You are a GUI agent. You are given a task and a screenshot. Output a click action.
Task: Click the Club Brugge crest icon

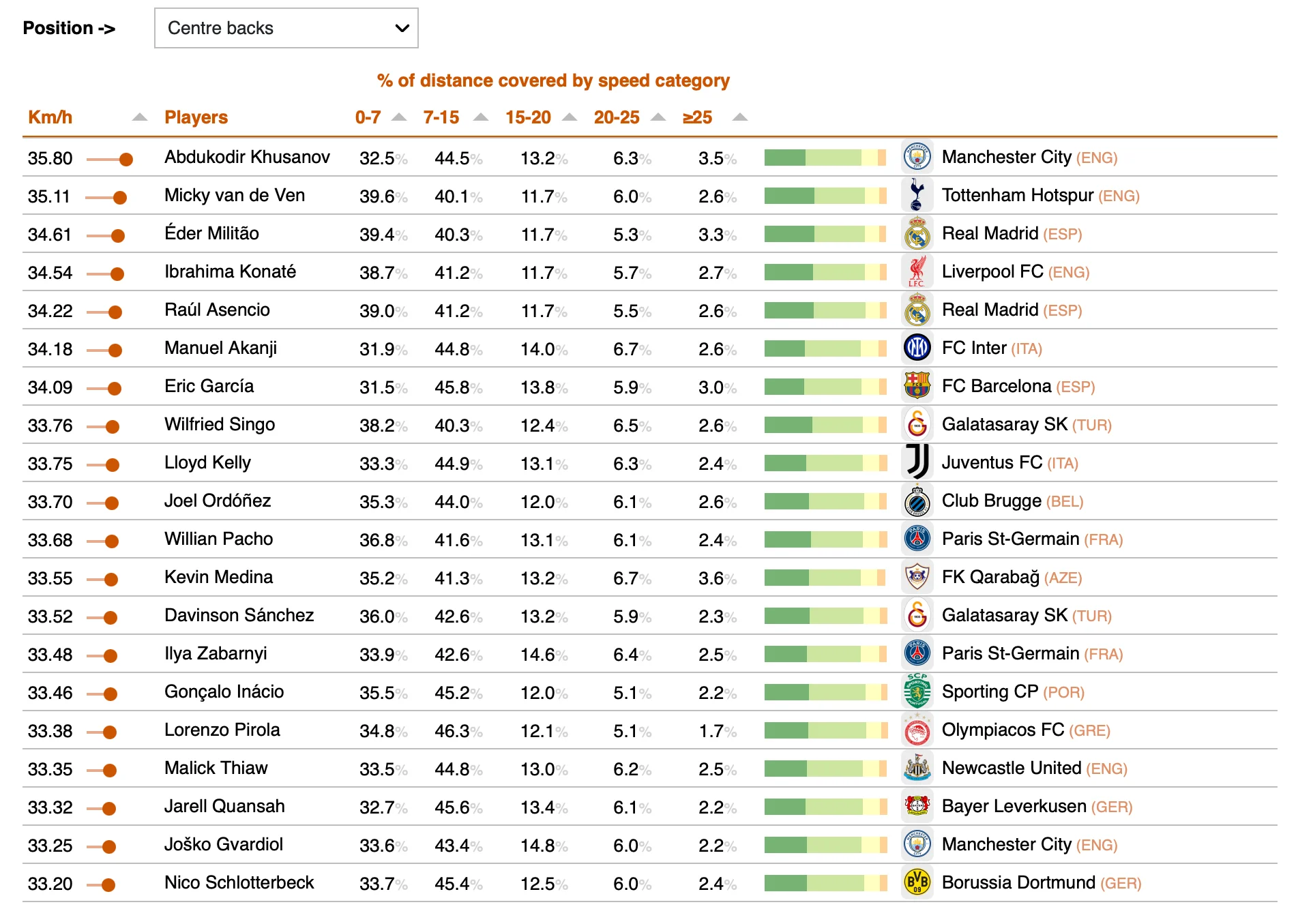click(917, 501)
